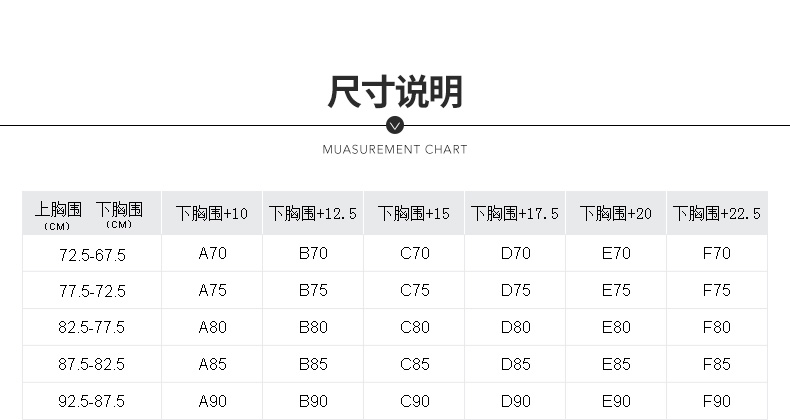Click the 下胸围 (CM) header label
The height and width of the screenshot is (420, 790).
(119, 215)
